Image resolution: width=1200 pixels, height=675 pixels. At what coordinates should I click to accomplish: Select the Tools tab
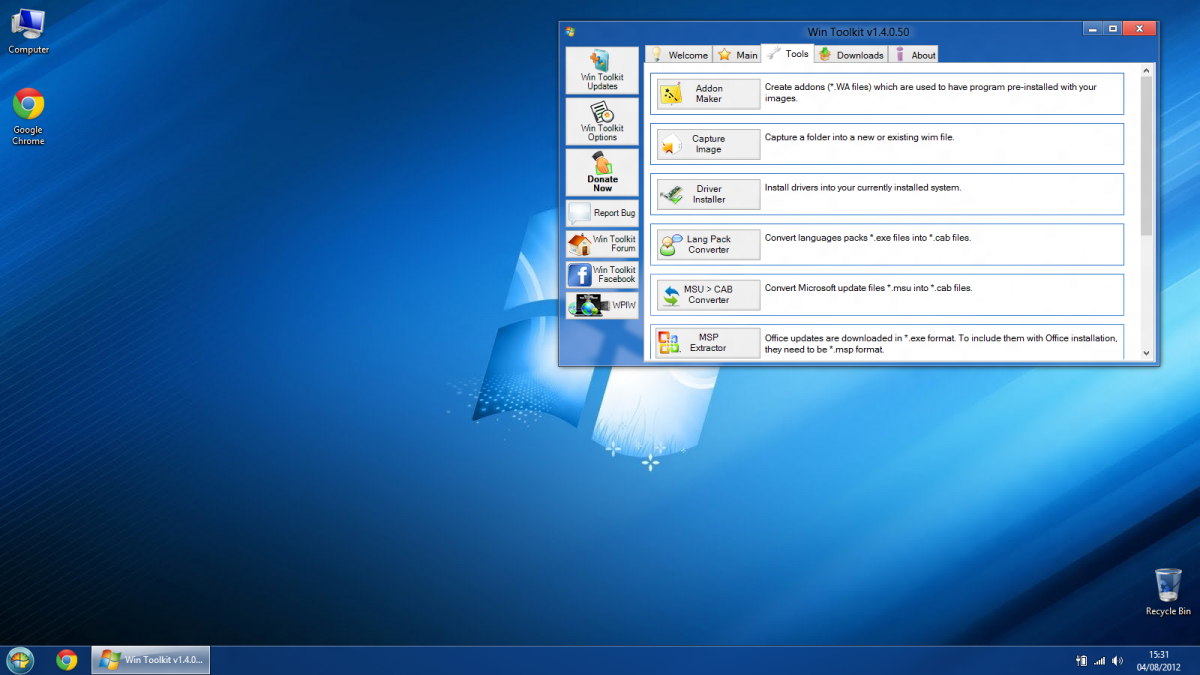788,53
